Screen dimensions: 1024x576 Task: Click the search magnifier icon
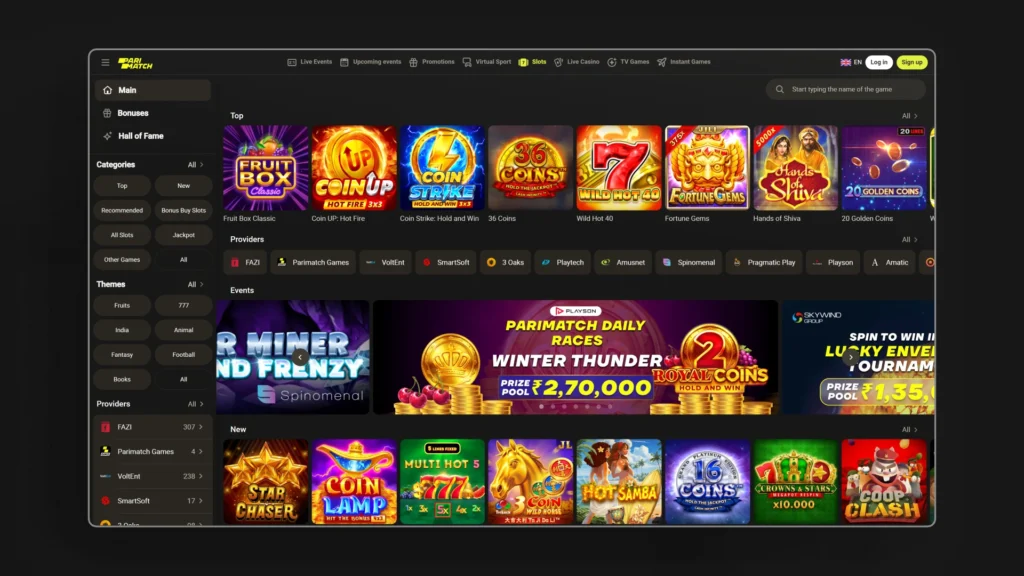(x=780, y=89)
